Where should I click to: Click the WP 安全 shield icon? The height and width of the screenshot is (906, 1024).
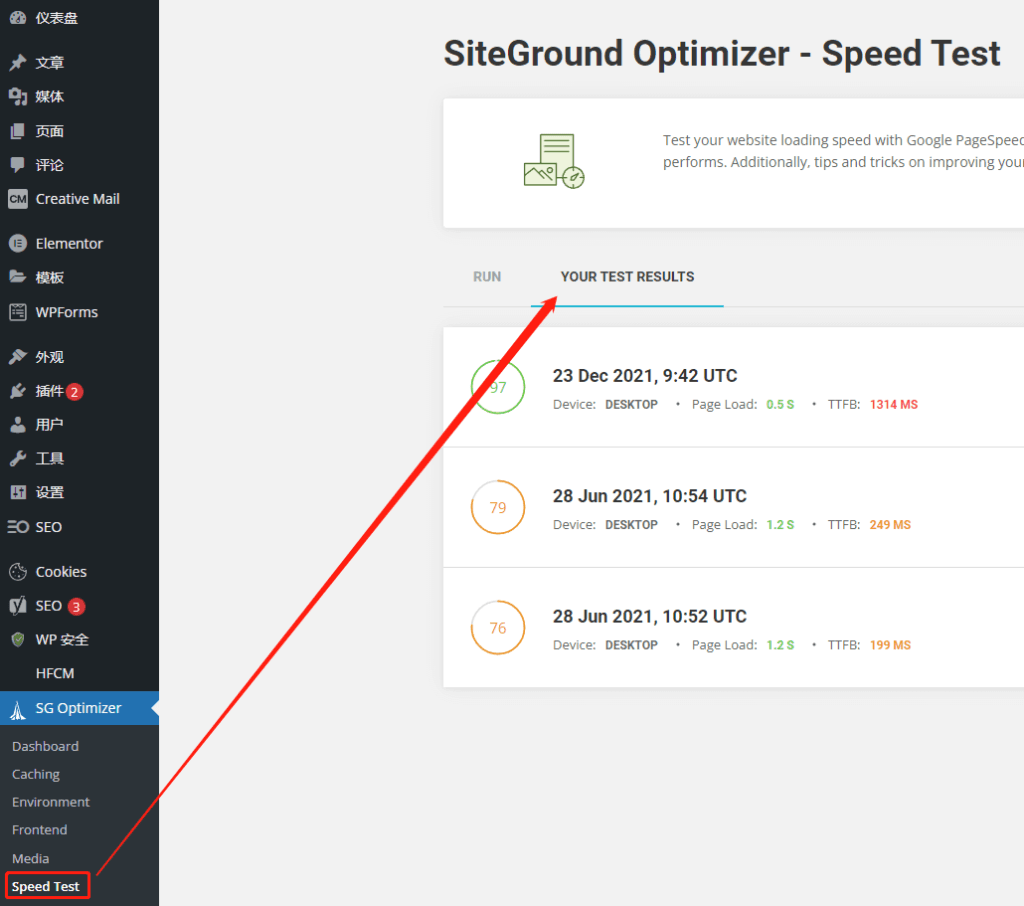point(18,640)
